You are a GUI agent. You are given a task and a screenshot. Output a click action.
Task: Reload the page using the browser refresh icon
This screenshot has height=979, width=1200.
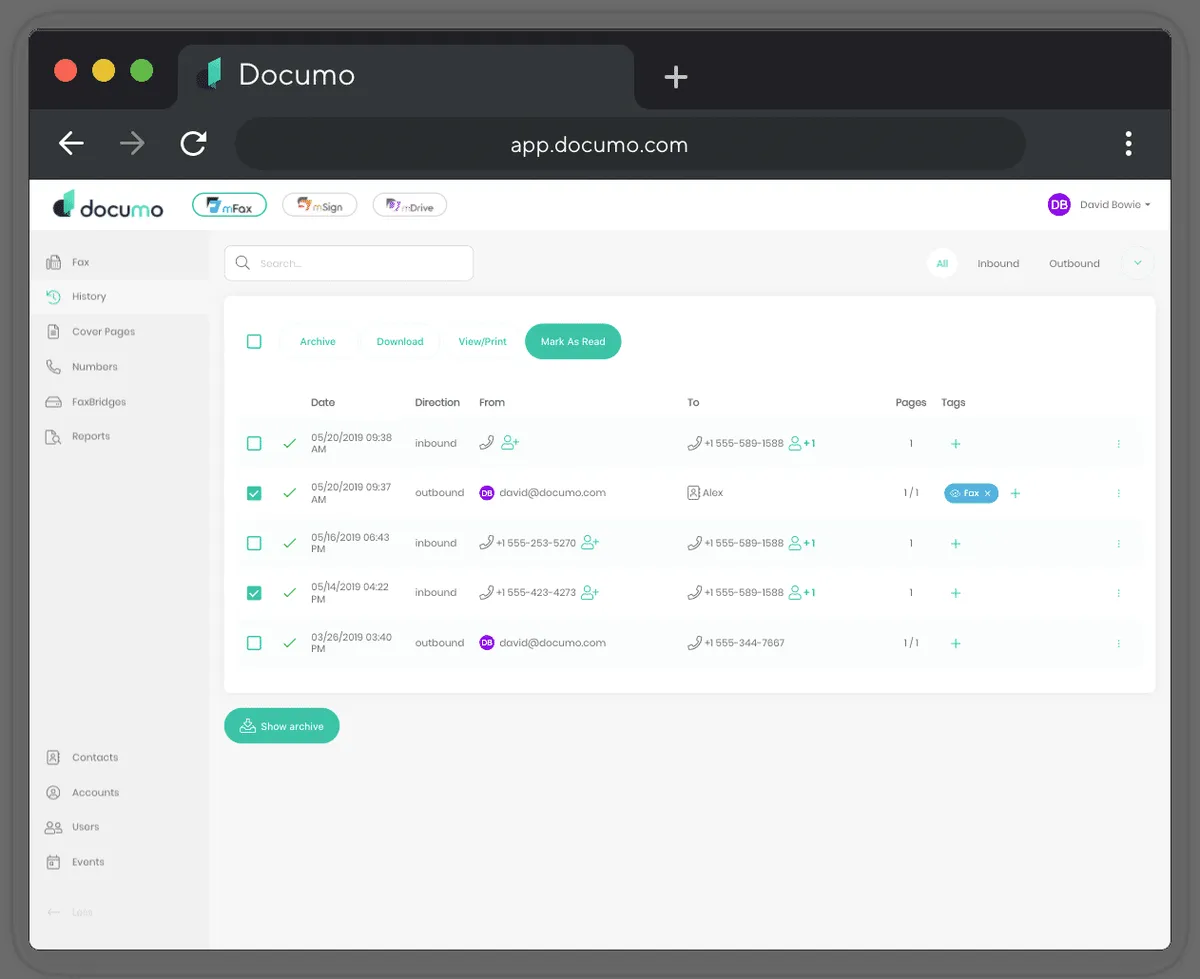click(193, 144)
